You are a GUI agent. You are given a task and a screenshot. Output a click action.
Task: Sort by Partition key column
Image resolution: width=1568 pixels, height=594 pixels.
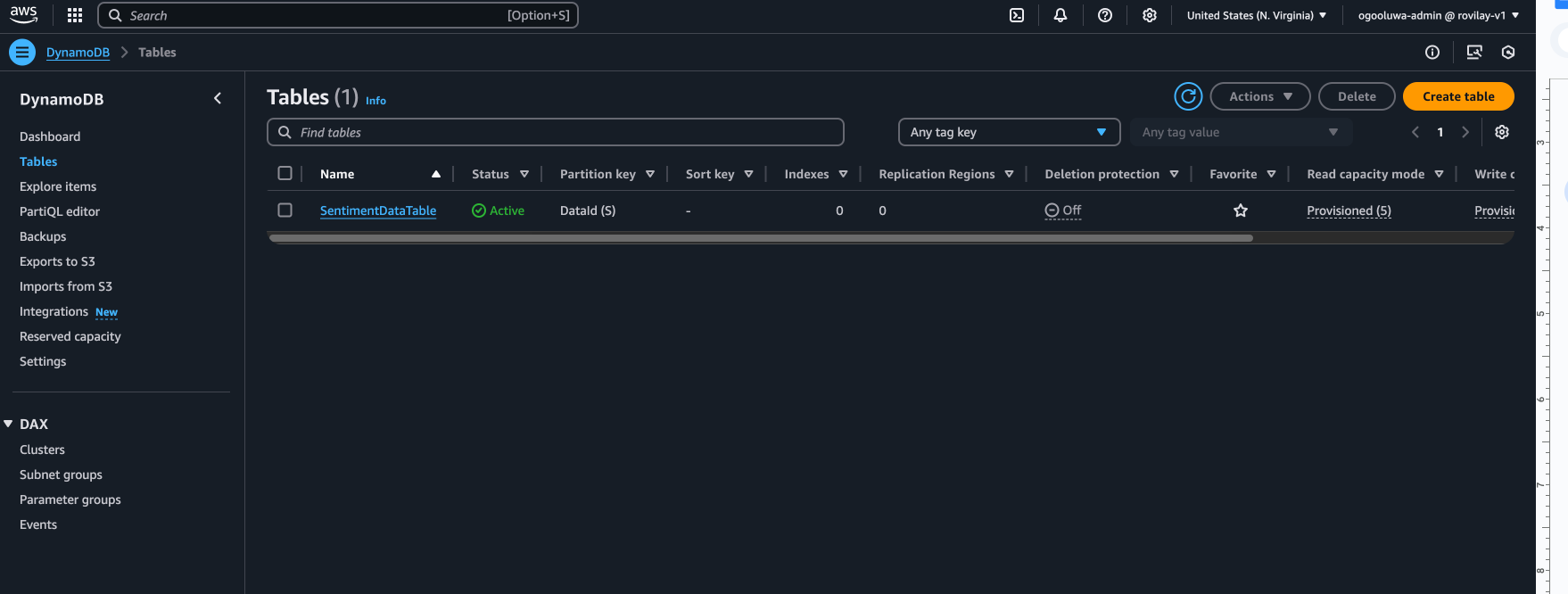point(650,174)
